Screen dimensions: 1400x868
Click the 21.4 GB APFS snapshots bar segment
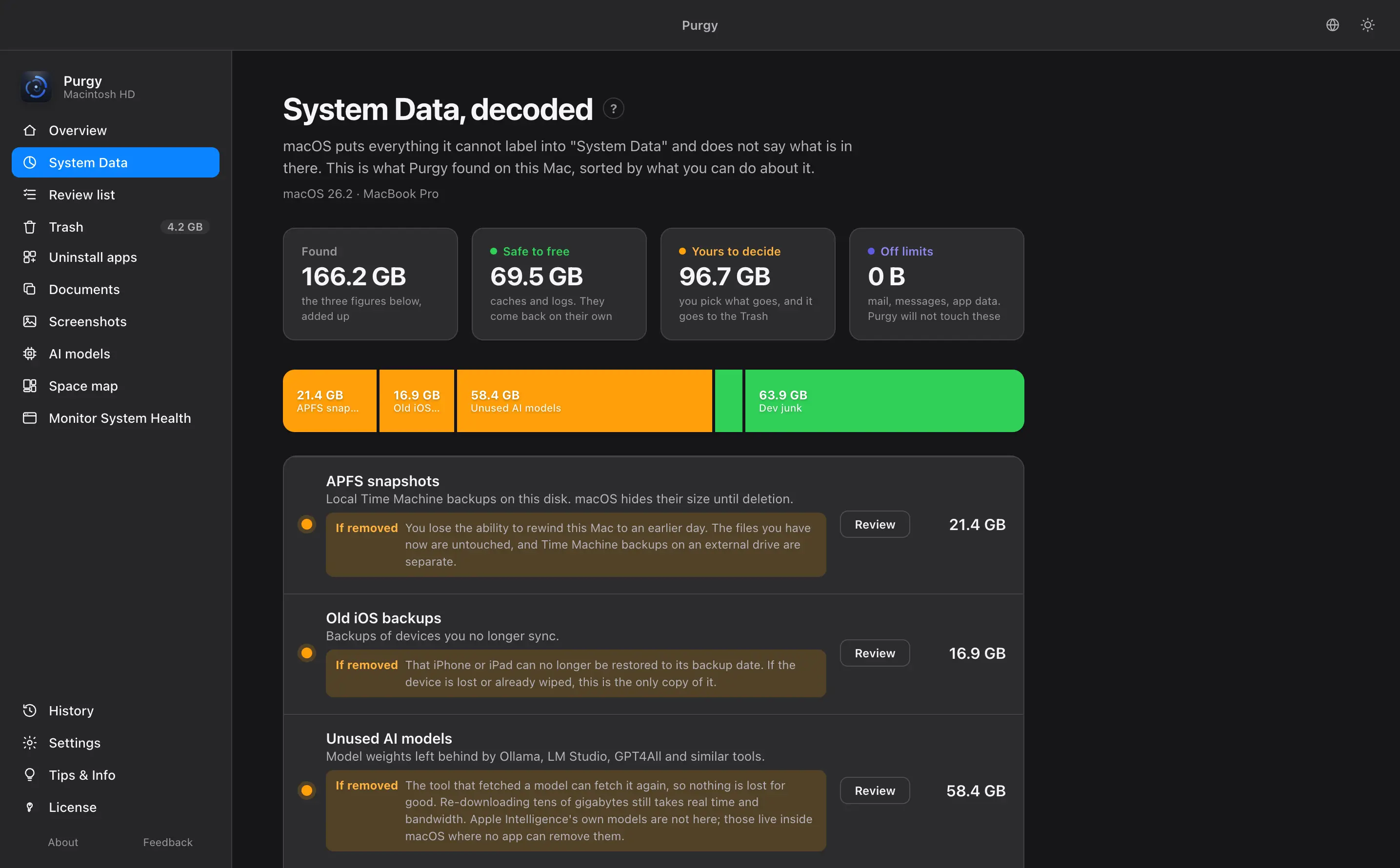click(330, 401)
